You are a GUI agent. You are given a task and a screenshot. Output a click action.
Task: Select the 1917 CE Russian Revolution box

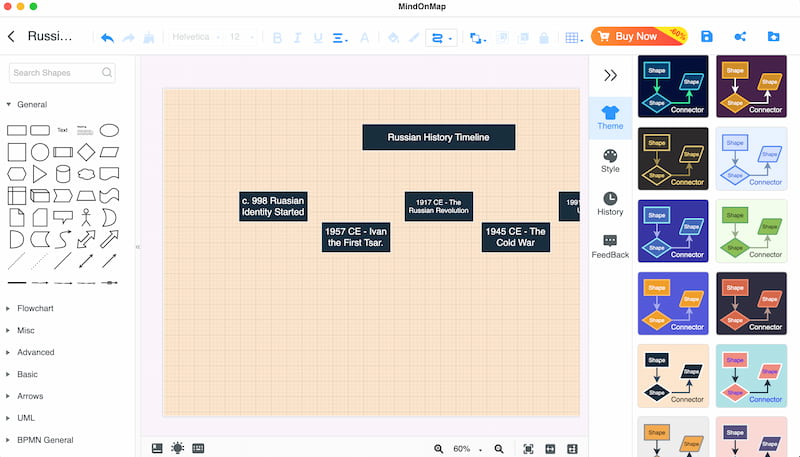point(439,207)
